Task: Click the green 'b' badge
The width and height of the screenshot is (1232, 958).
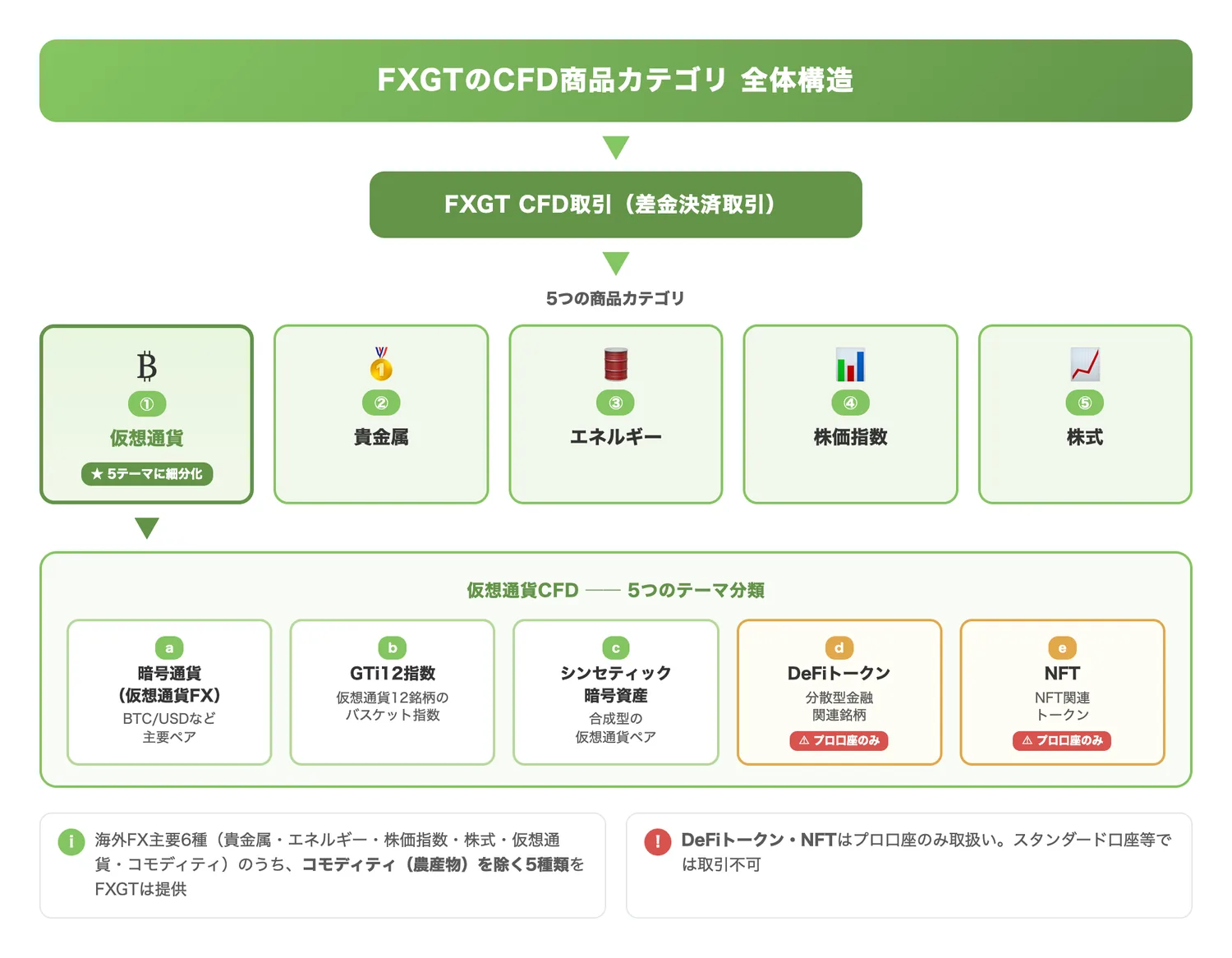Action: tap(393, 647)
